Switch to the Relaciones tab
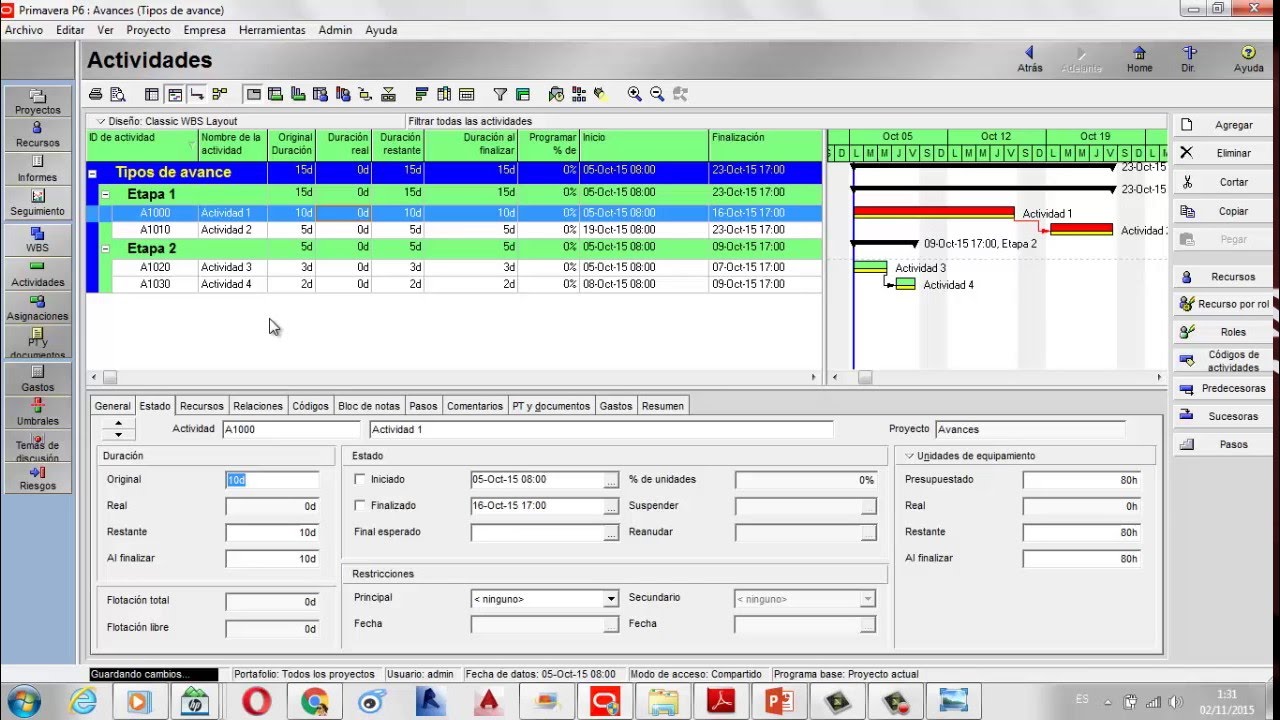Viewport: 1280px width, 720px height. [x=257, y=406]
